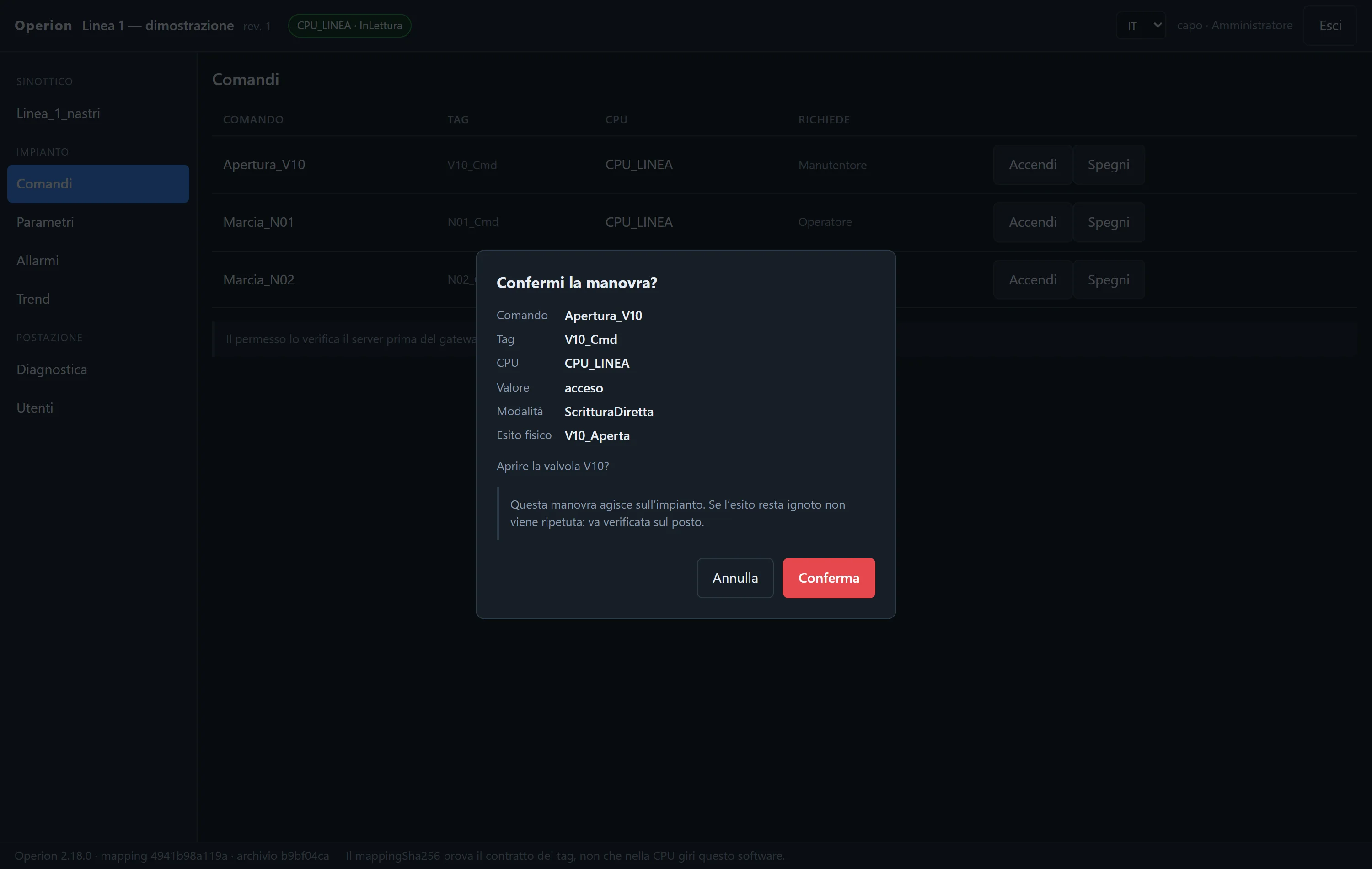The height and width of the screenshot is (869, 1372).
Task: Click the 'Linea 1 — dimostrazione' title
Action: 158,26
